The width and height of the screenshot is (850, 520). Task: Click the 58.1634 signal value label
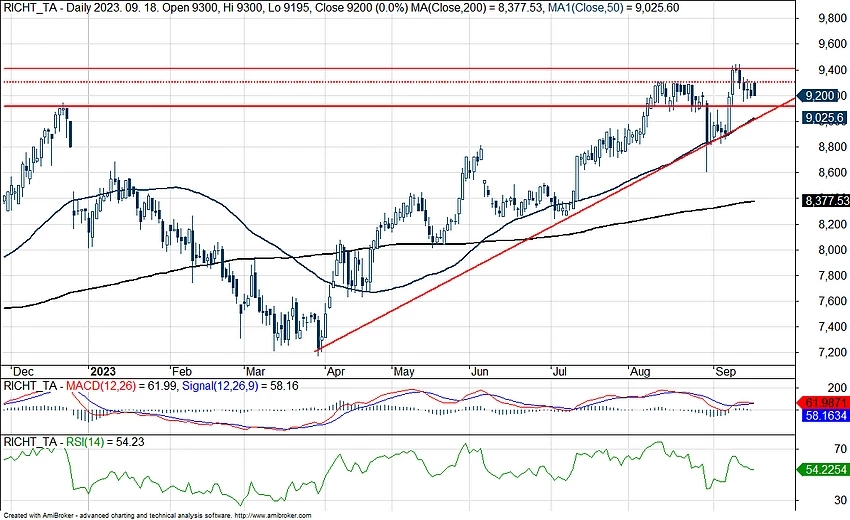coord(826,416)
